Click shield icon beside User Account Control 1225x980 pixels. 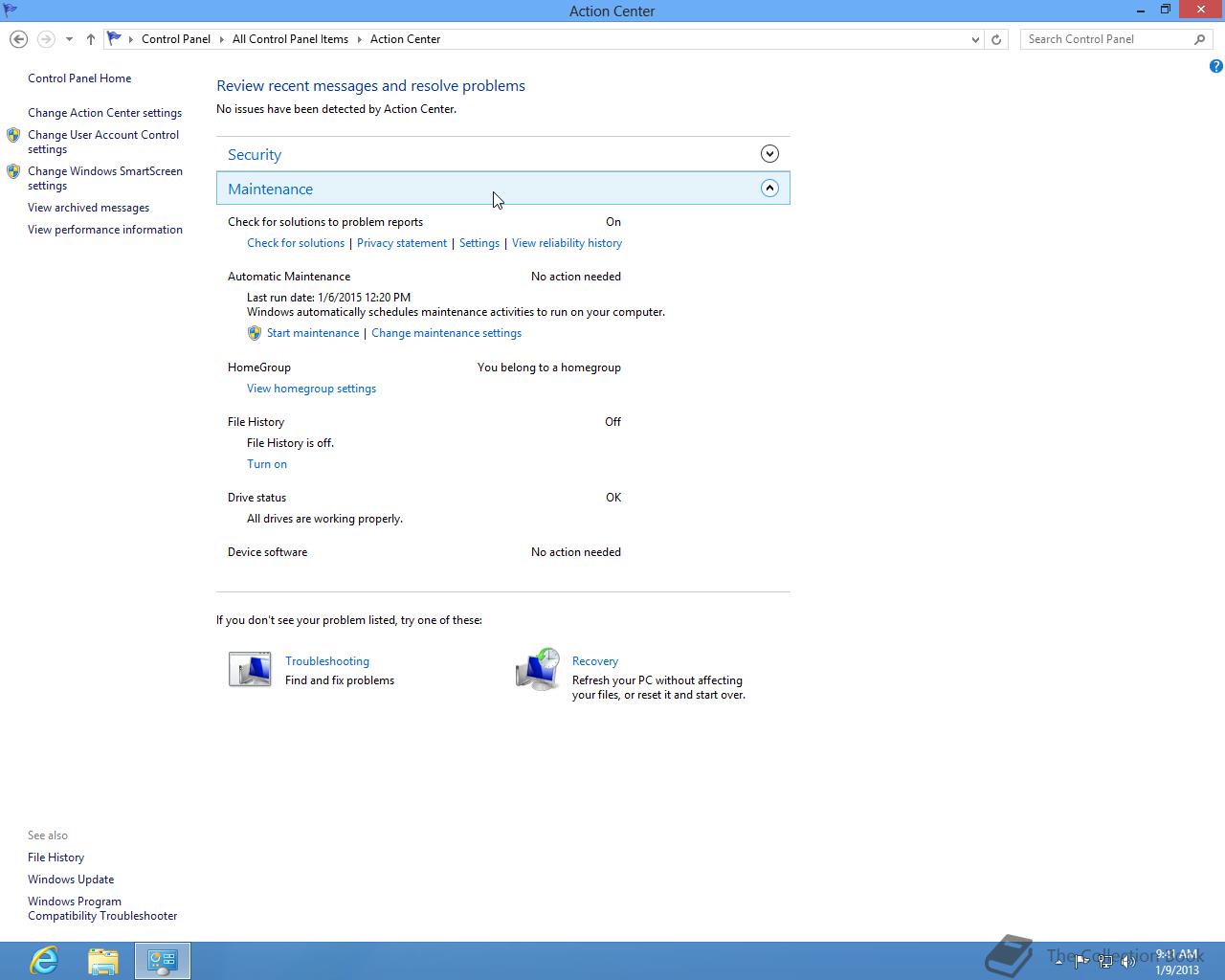(x=13, y=135)
